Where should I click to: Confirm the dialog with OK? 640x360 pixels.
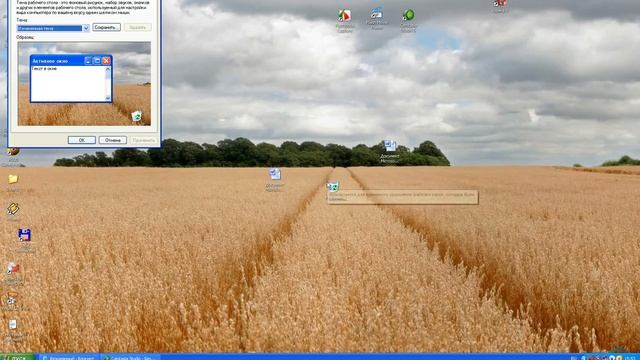tap(82, 140)
